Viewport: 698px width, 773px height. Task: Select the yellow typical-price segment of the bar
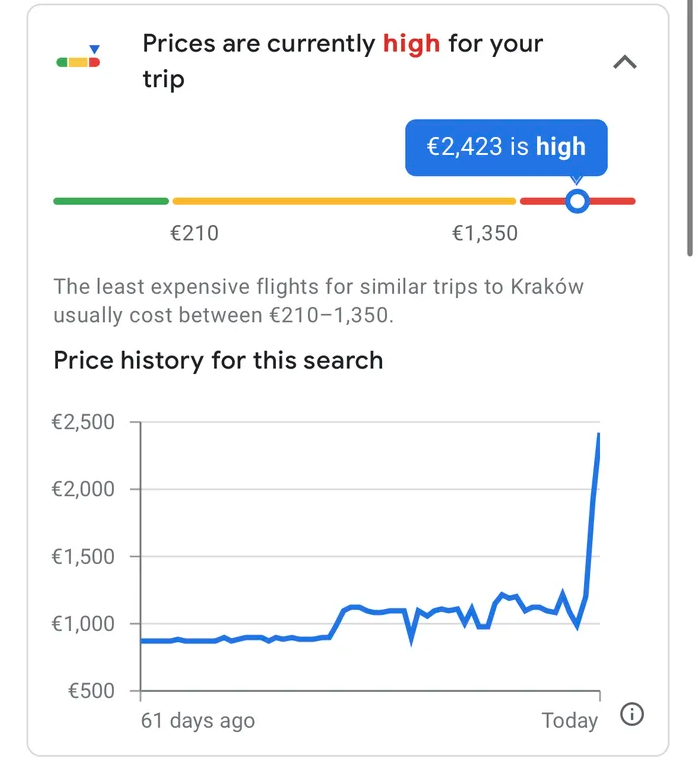[x=344, y=201]
